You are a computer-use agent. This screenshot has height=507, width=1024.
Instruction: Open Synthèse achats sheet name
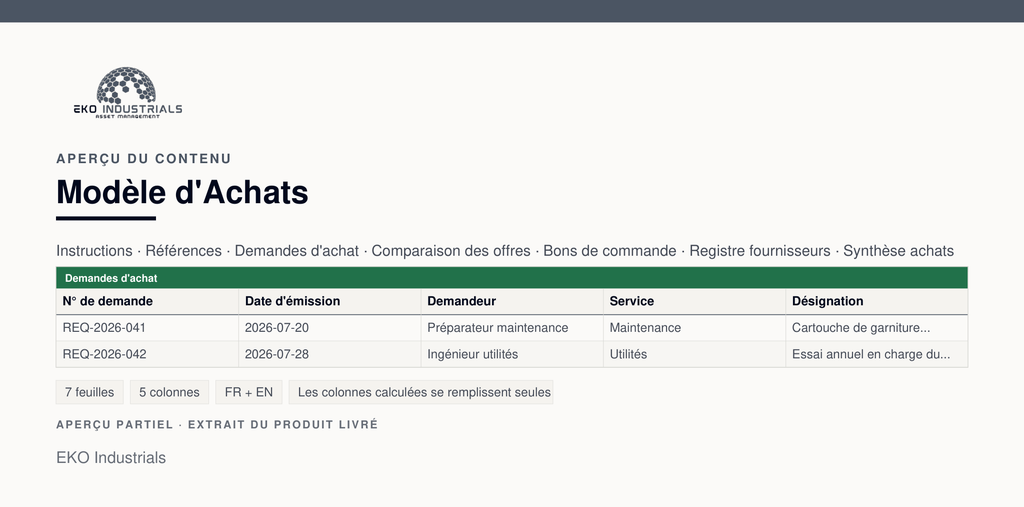click(899, 251)
